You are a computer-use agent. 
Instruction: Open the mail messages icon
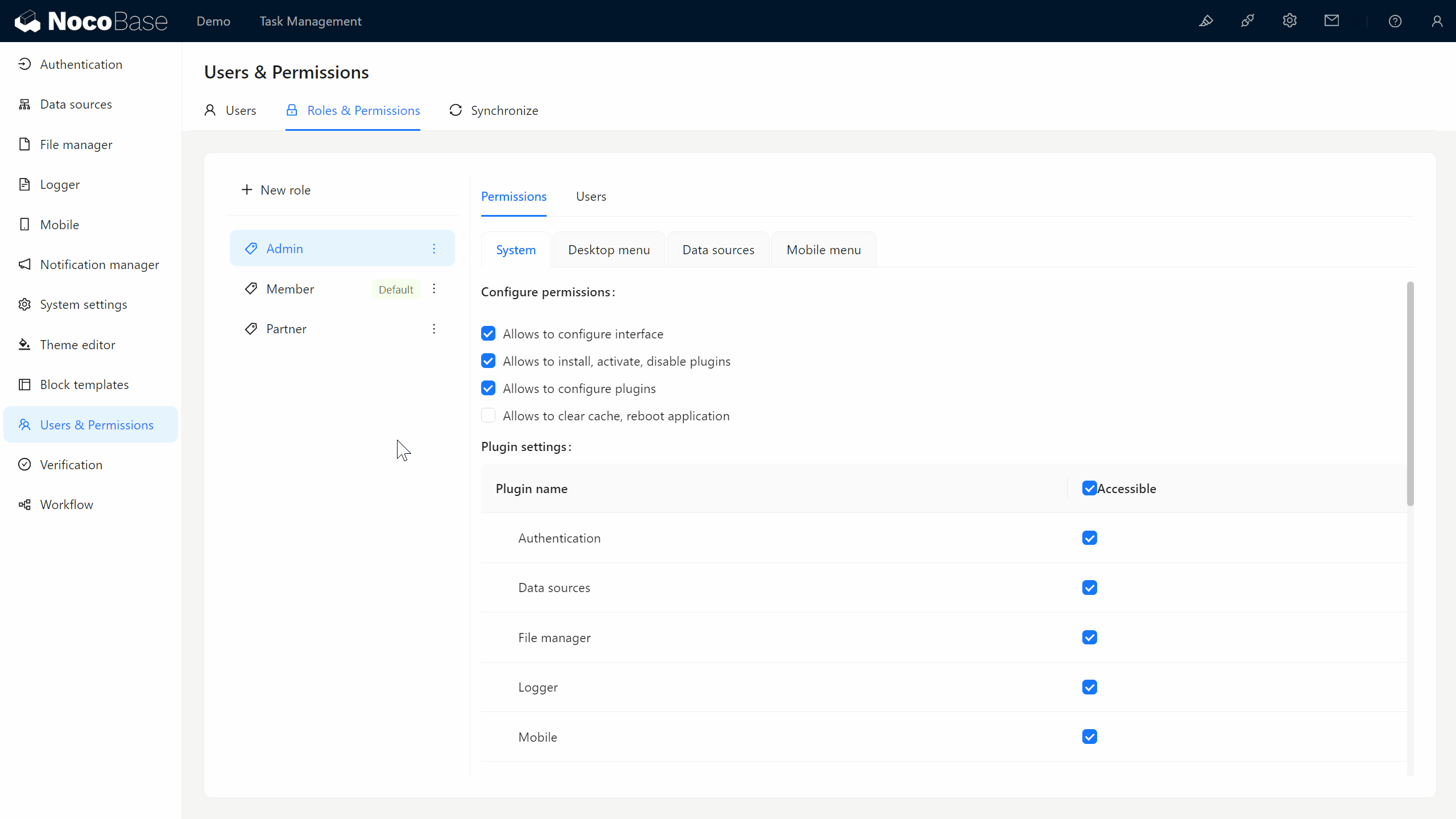point(1331,21)
